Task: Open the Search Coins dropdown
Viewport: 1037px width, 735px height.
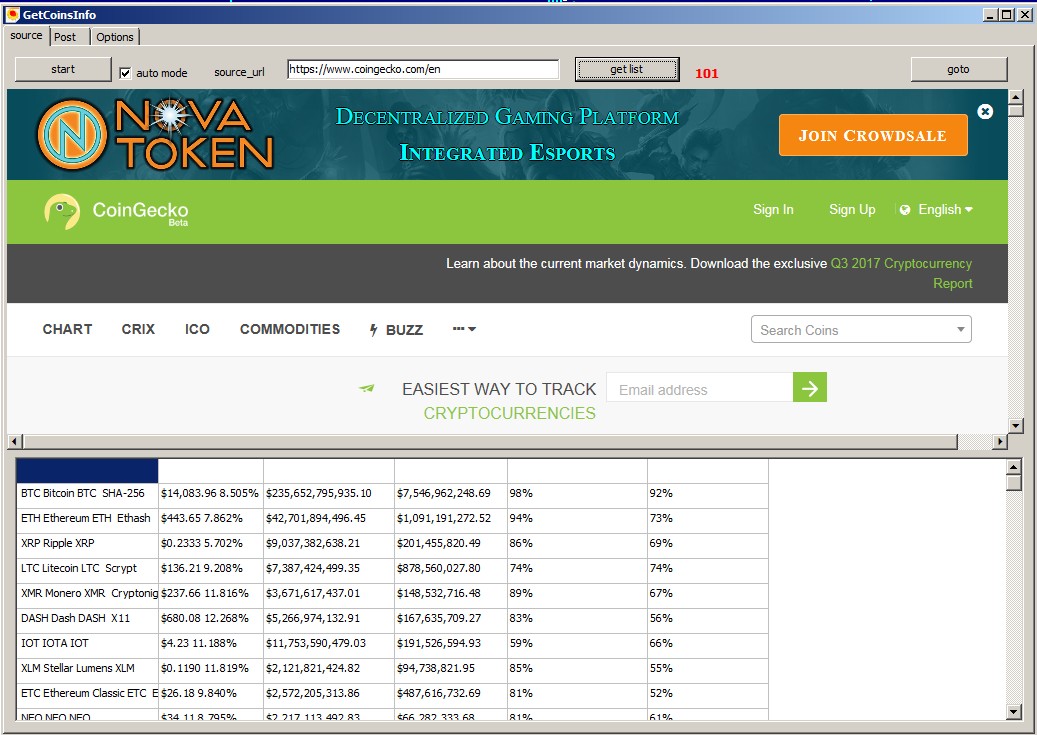Action: click(x=861, y=329)
